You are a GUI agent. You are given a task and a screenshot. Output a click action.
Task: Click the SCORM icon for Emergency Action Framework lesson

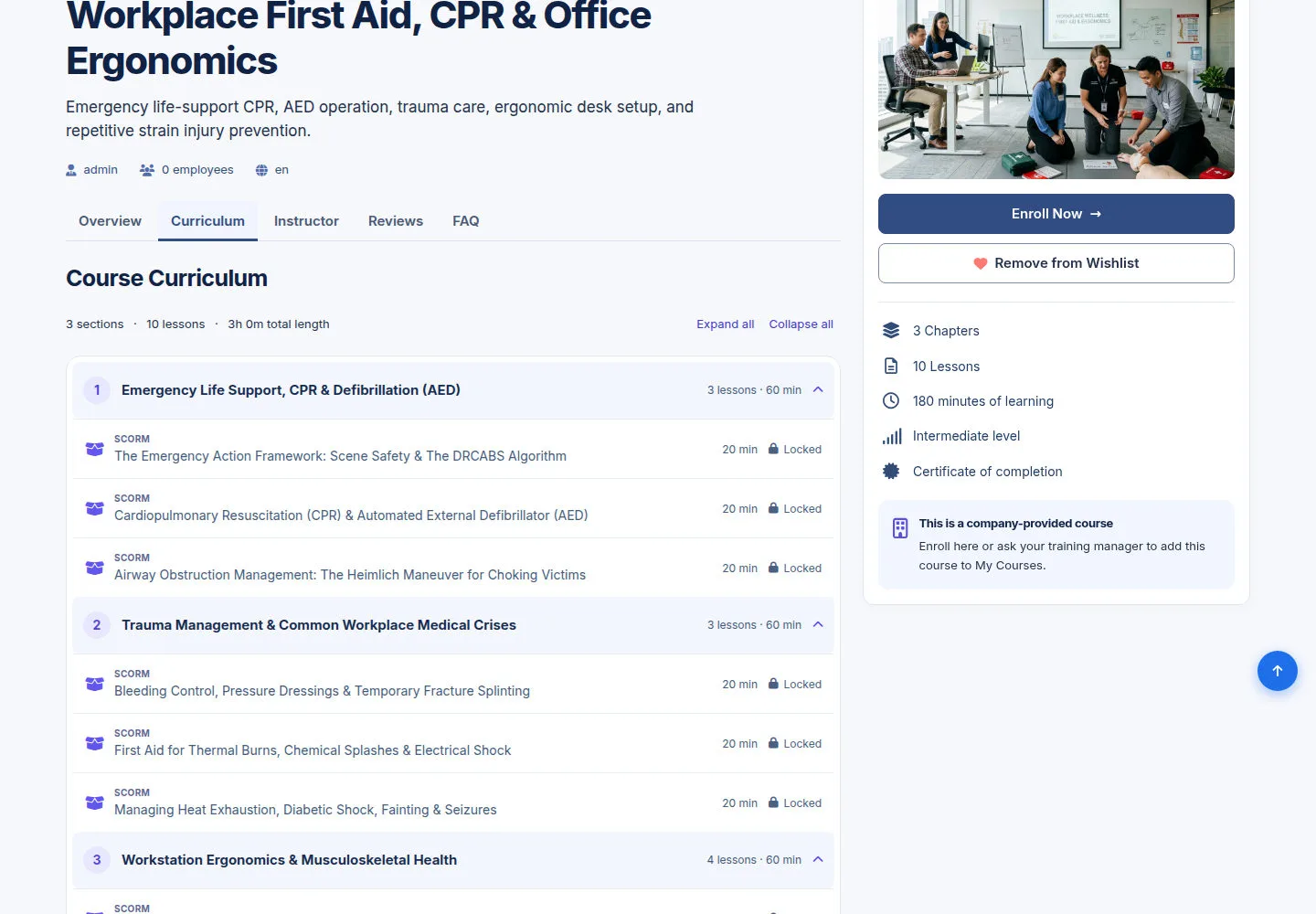94,449
